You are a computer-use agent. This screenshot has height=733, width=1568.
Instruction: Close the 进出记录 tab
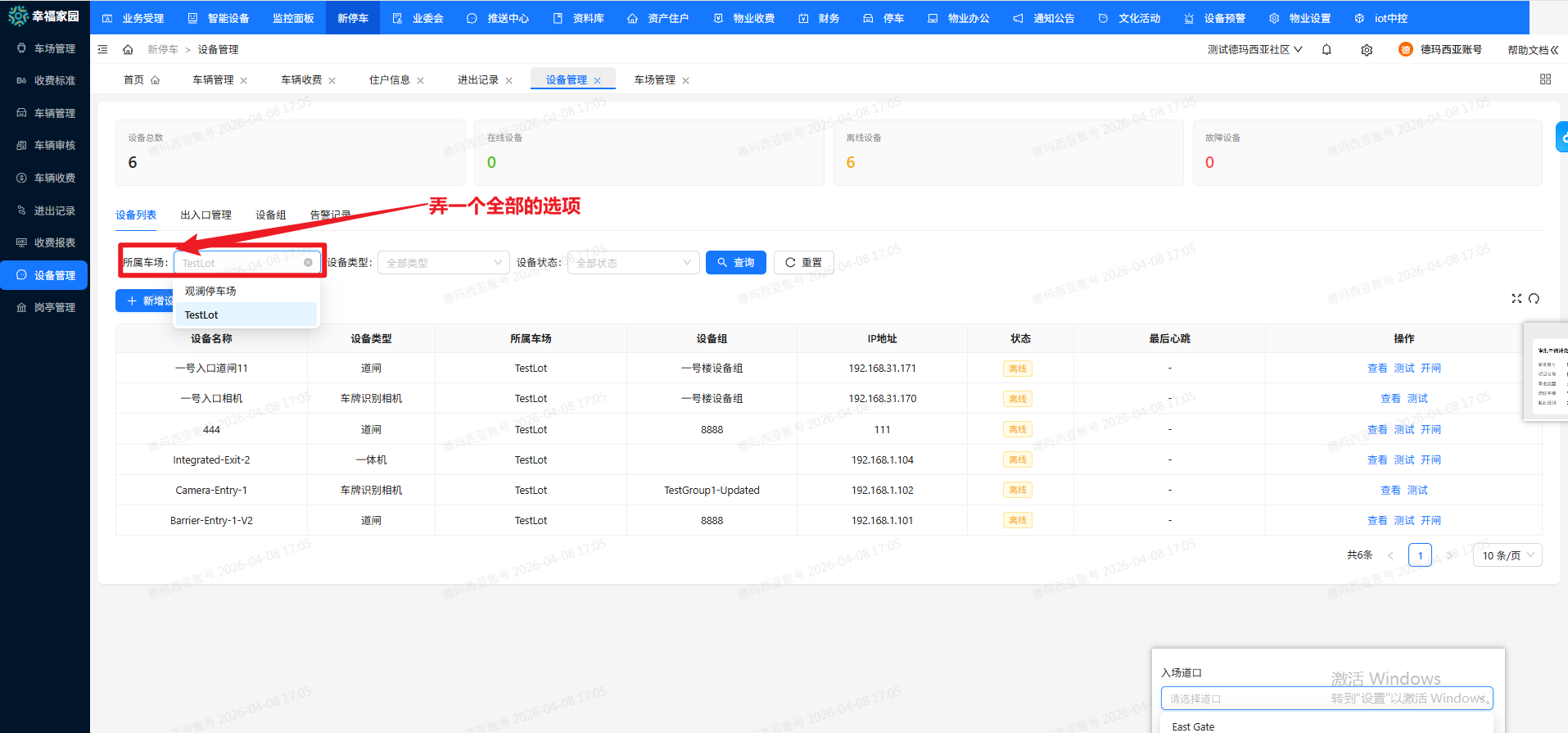509,81
